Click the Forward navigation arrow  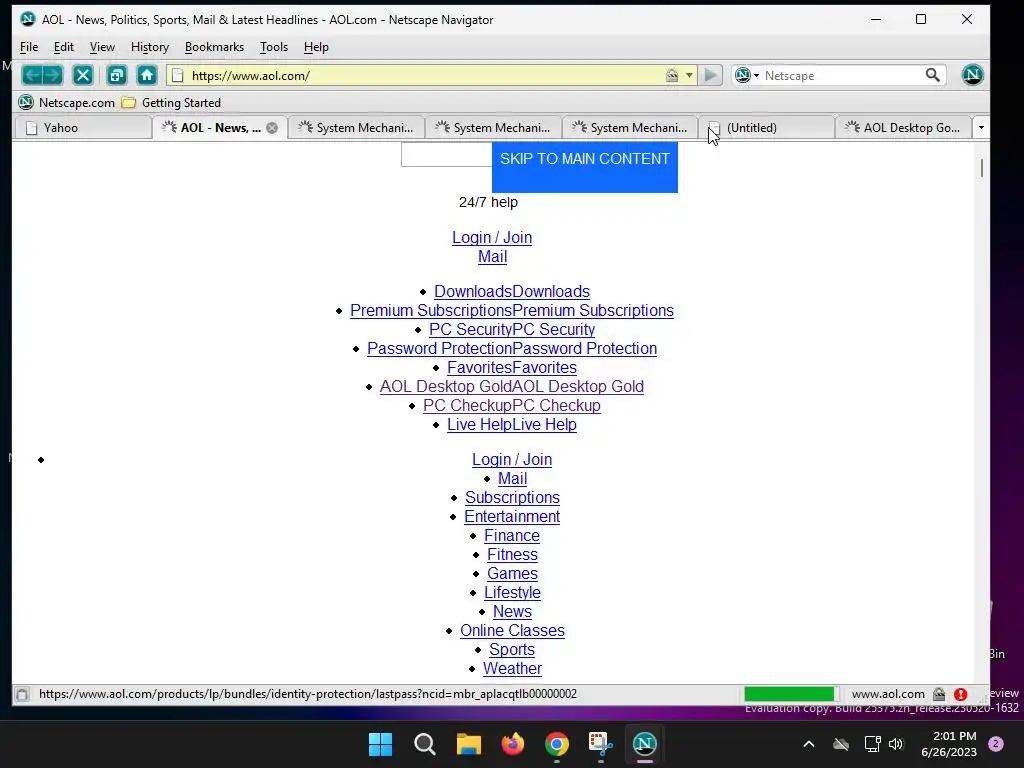point(53,75)
